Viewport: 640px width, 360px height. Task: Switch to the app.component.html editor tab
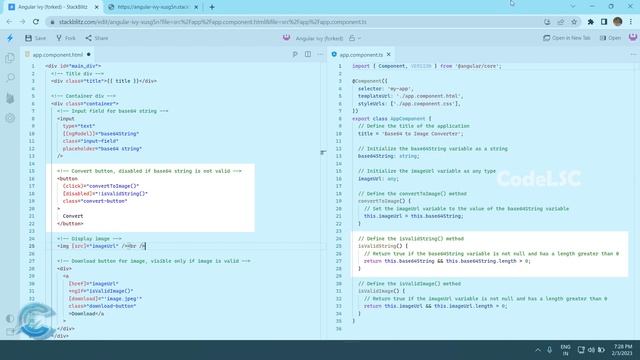(x=58, y=55)
